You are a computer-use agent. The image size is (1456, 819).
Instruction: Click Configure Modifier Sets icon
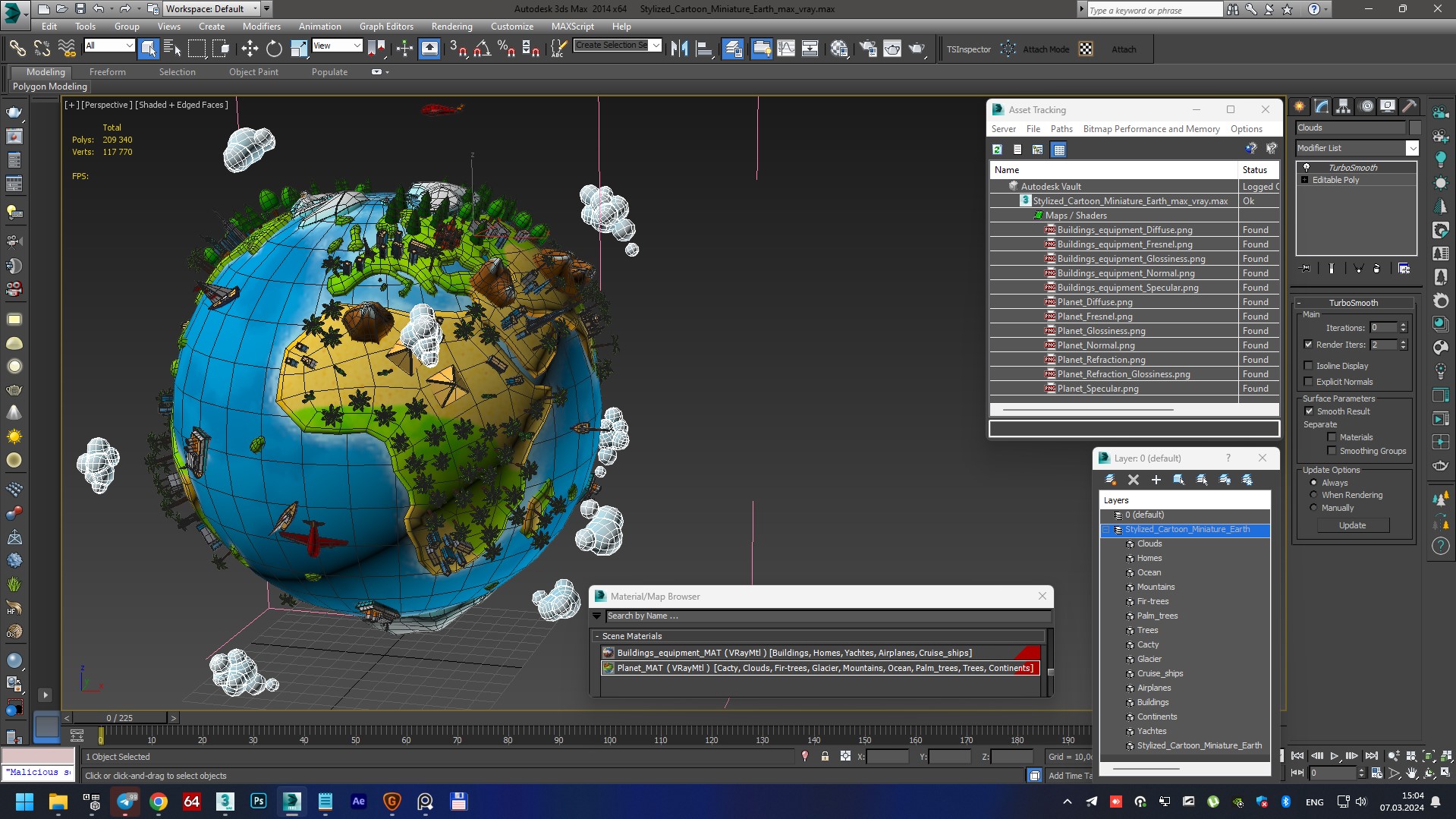(x=1404, y=268)
